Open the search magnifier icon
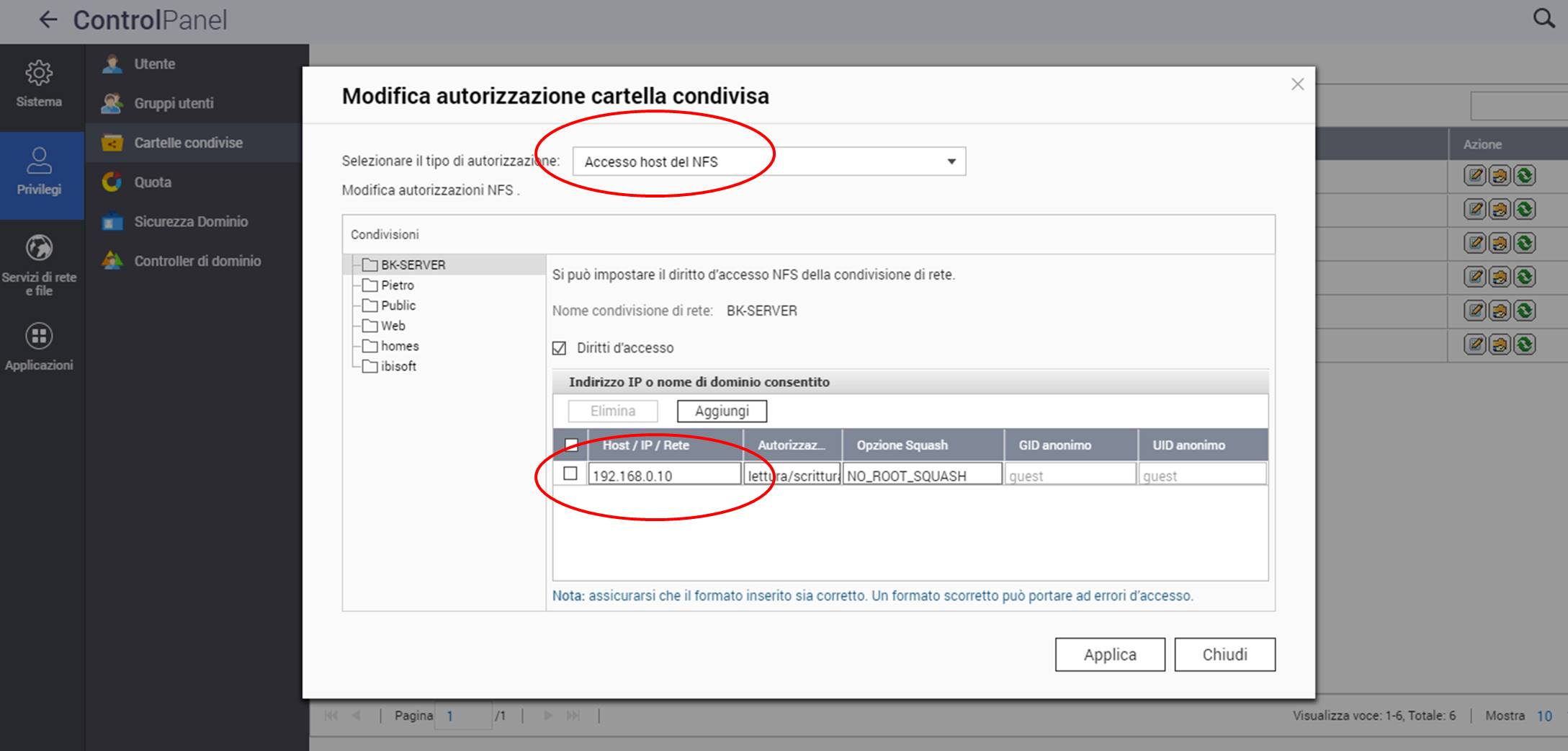Viewport: 1568px width, 751px height. pos(1544,18)
